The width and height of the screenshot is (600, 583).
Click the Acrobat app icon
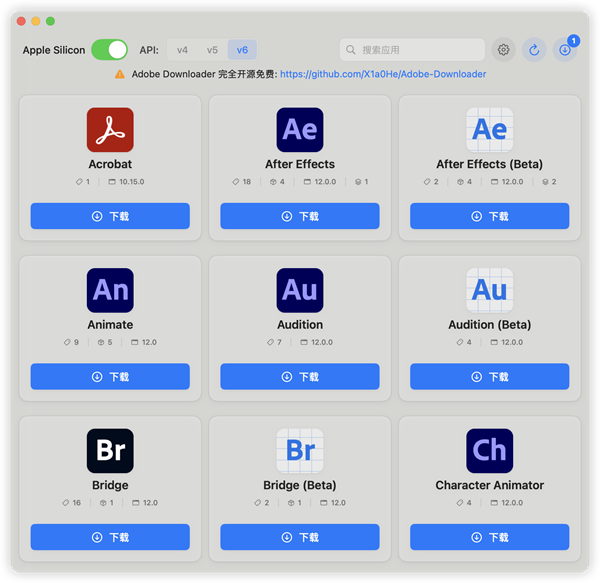coord(110,130)
